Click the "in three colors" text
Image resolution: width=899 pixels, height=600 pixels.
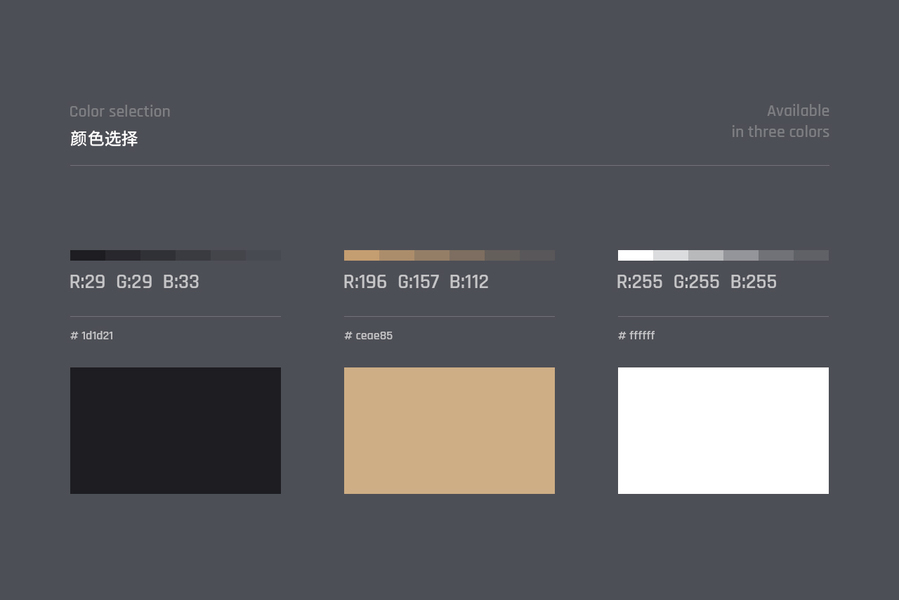pyautogui.click(x=780, y=131)
